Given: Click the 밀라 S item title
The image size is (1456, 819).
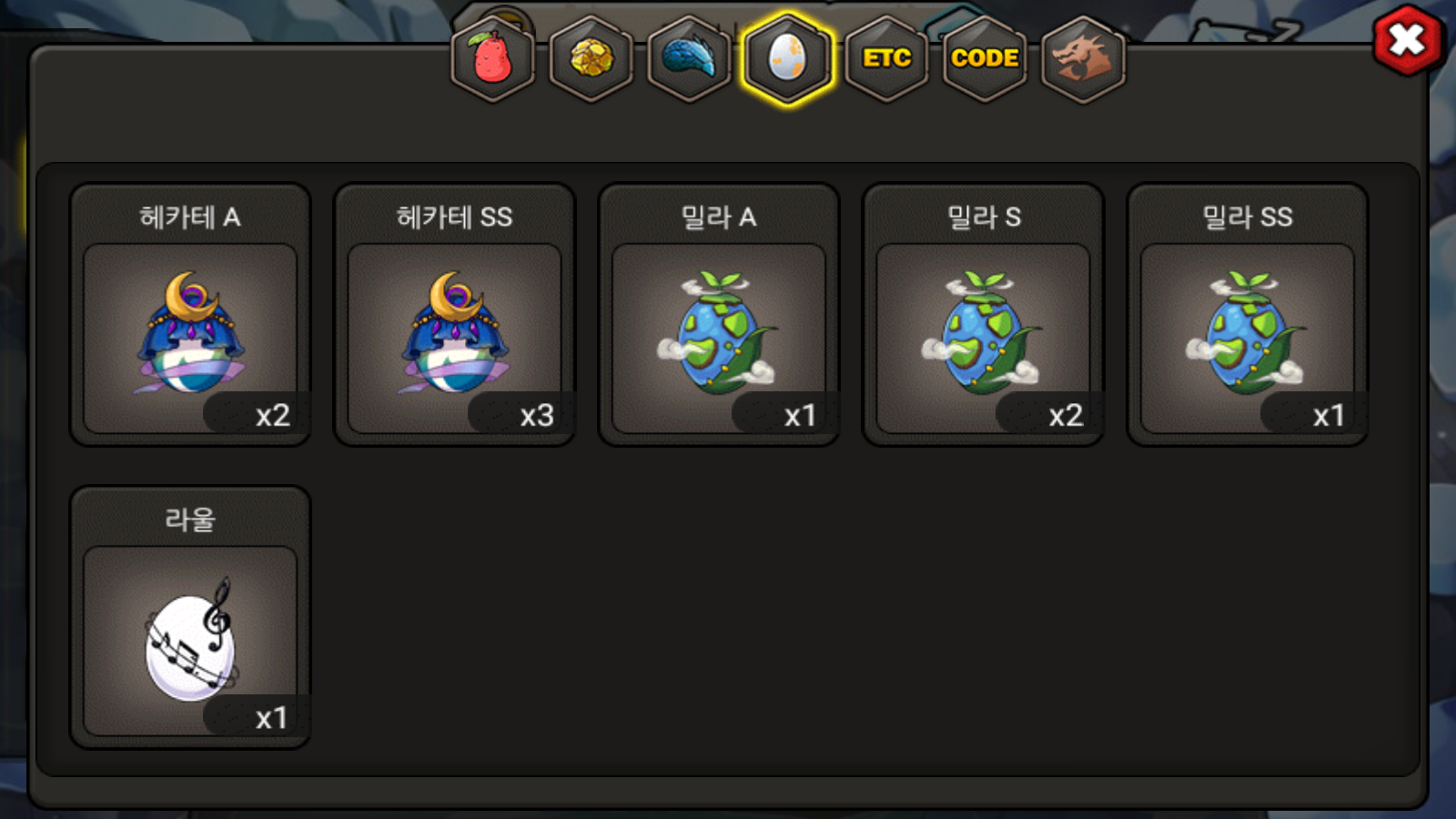Looking at the screenshot, I should (984, 217).
